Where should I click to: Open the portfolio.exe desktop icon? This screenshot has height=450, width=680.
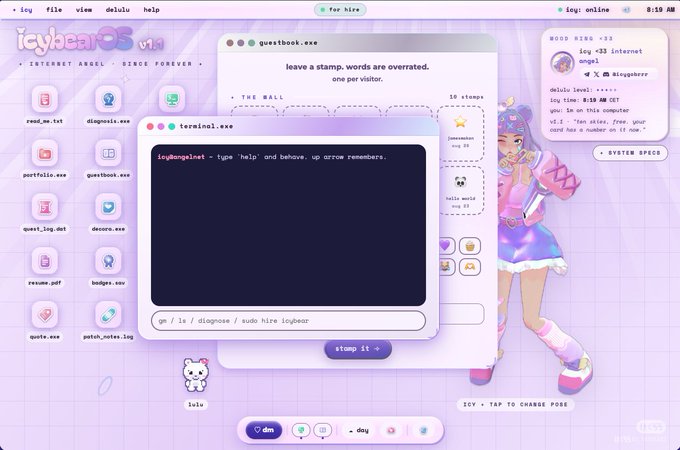(x=45, y=154)
